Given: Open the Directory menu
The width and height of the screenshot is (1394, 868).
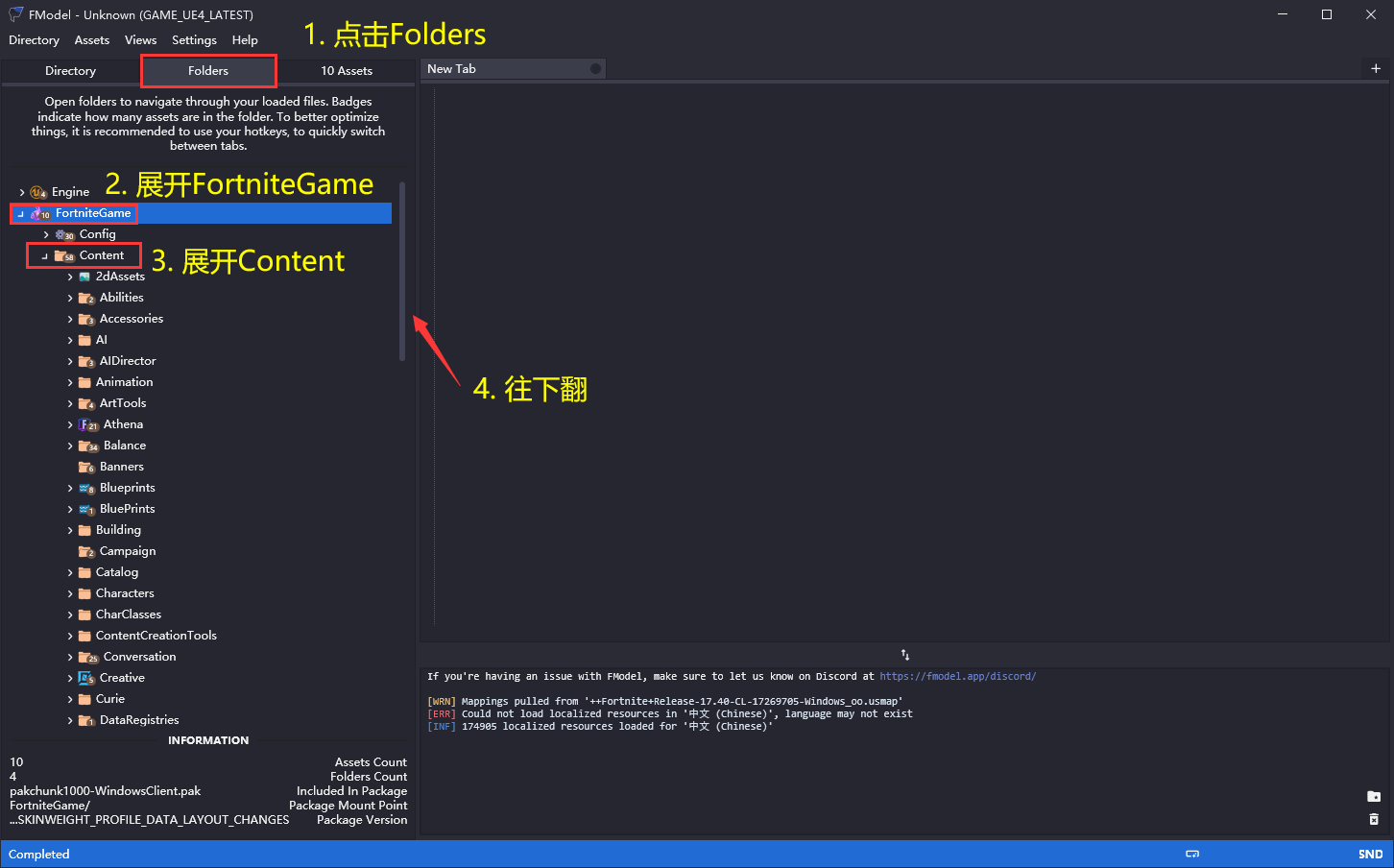Looking at the screenshot, I should tap(34, 40).
